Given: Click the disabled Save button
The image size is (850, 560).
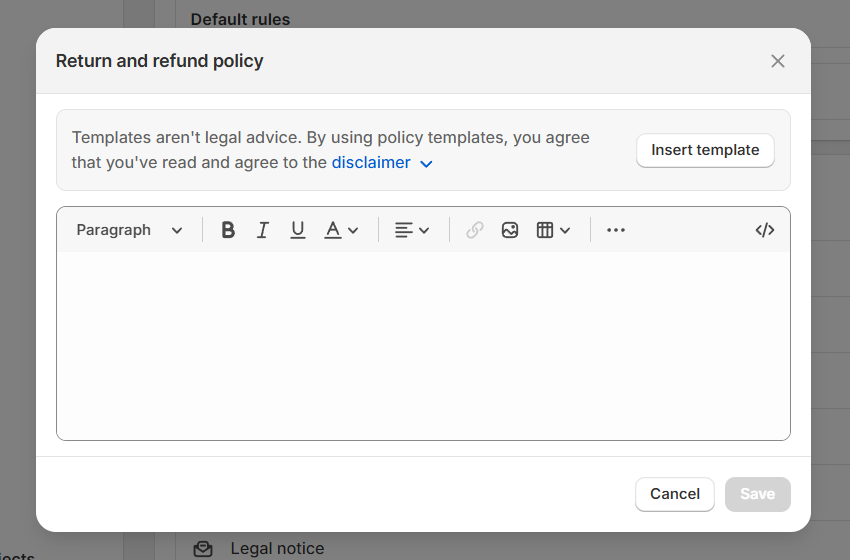Looking at the screenshot, I should point(758,494).
